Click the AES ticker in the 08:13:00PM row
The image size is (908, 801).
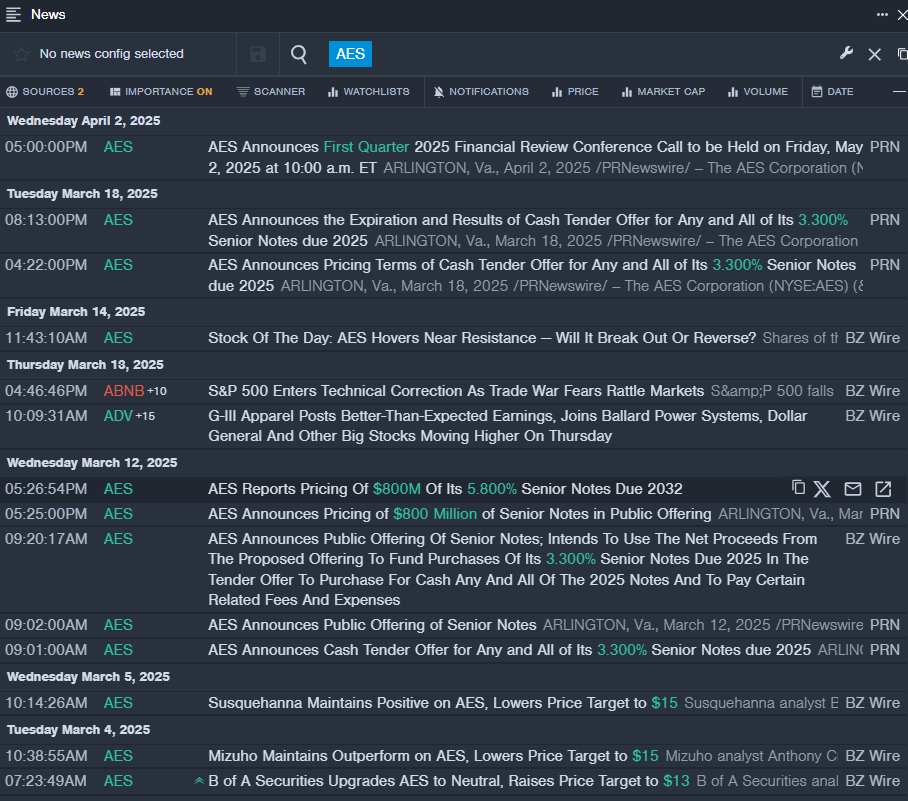(118, 220)
